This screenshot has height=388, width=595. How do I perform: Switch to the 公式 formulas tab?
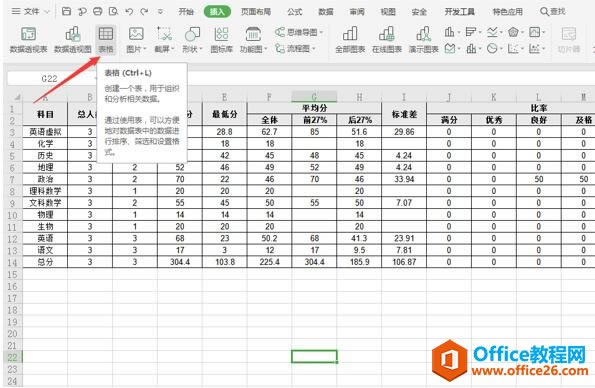point(294,12)
